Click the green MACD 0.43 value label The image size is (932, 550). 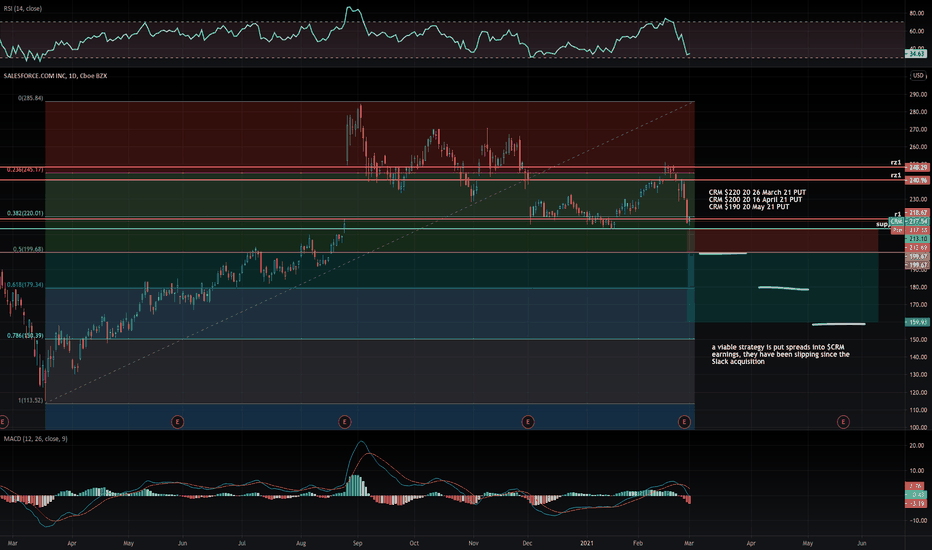[917, 495]
